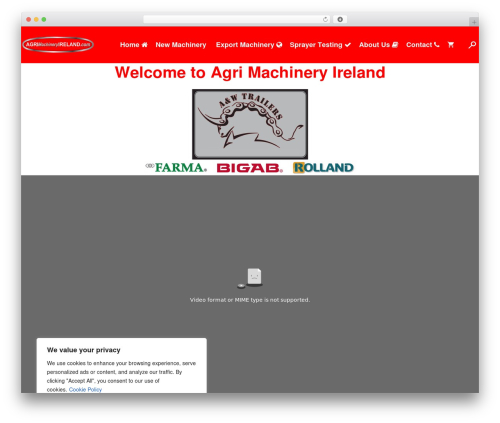
Task: Open a new browser tab
Action: tap(474, 22)
